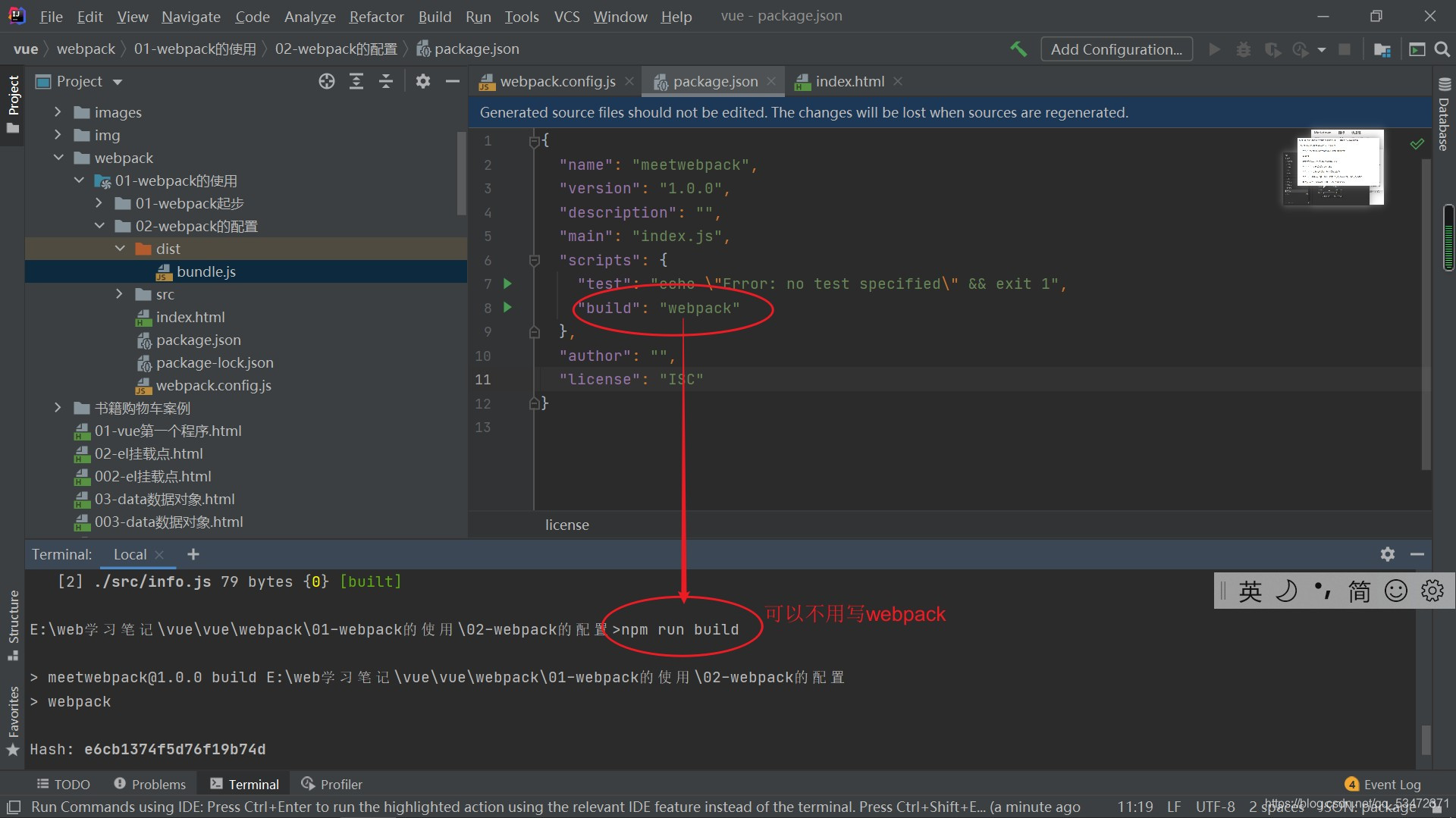Expand the img folder

coord(58,135)
